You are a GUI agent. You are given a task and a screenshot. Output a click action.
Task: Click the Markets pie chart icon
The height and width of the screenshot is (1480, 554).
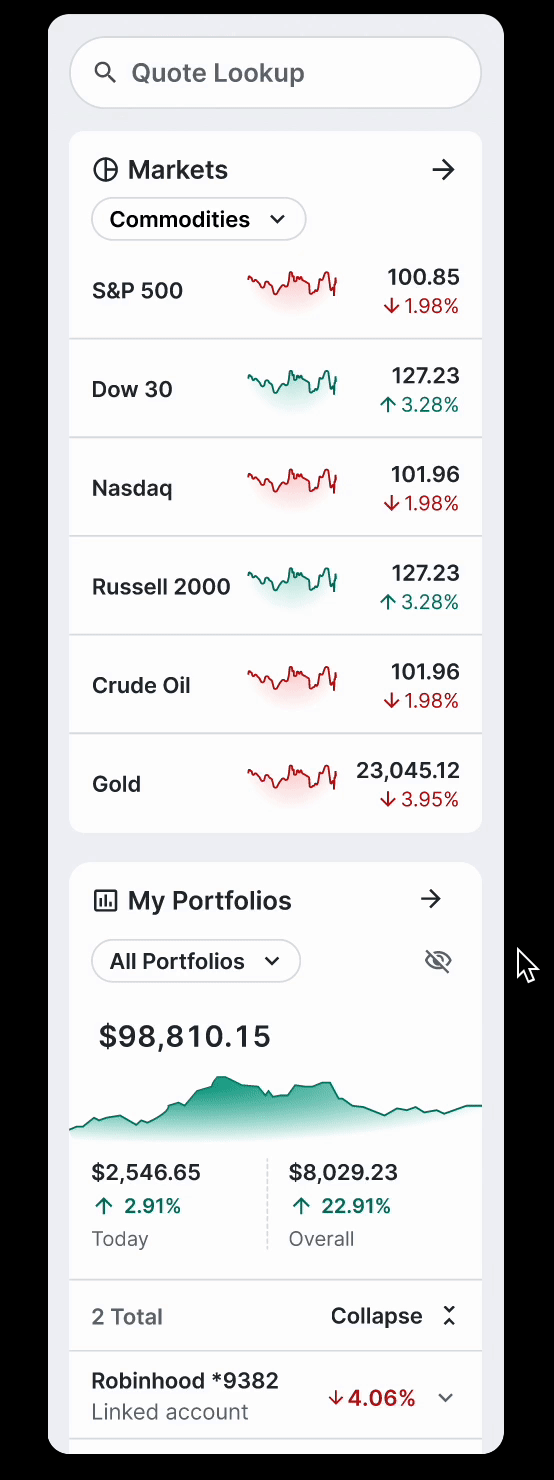(105, 170)
